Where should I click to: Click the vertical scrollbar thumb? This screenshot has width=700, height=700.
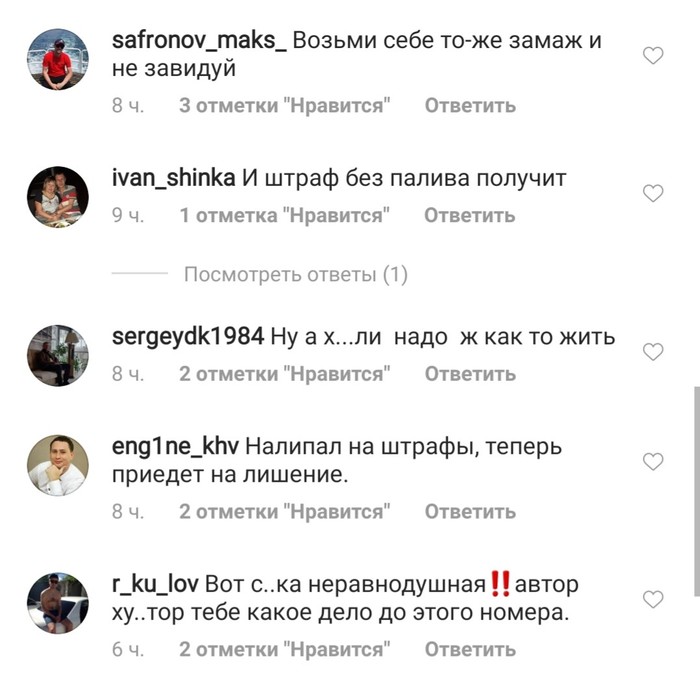pyautogui.click(x=697, y=492)
